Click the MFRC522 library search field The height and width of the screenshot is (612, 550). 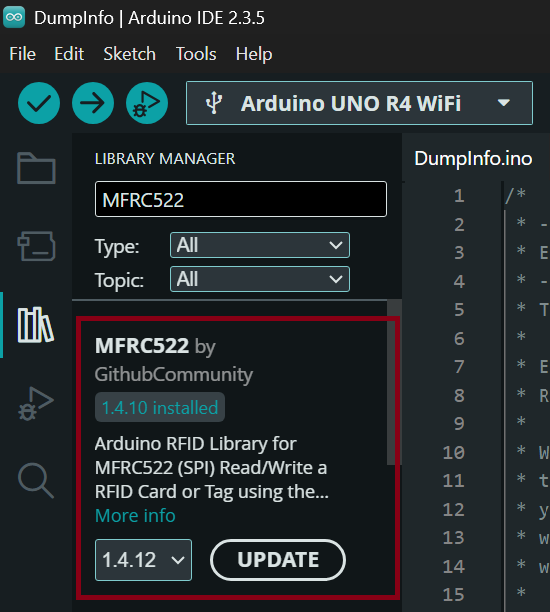pos(241,199)
